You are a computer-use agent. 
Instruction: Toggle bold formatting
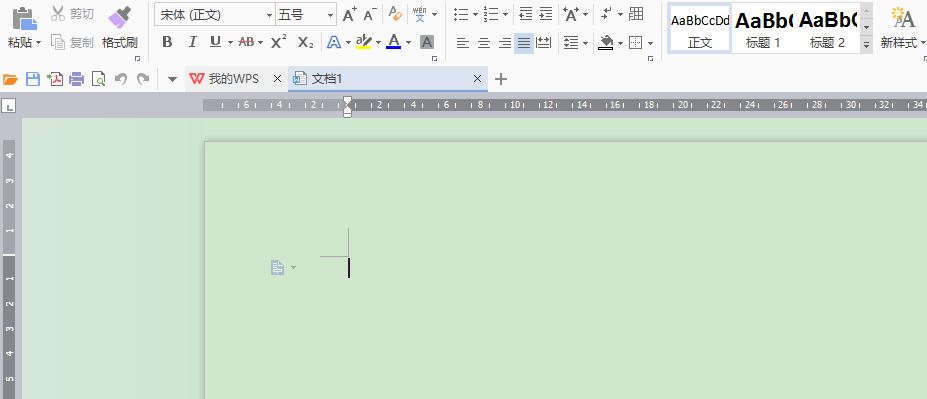pyautogui.click(x=167, y=42)
